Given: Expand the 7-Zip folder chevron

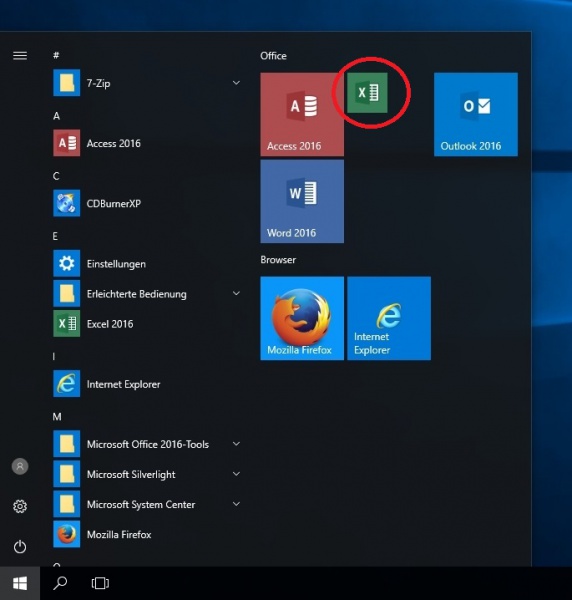Looking at the screenshot, I should [x=236, y=83].
